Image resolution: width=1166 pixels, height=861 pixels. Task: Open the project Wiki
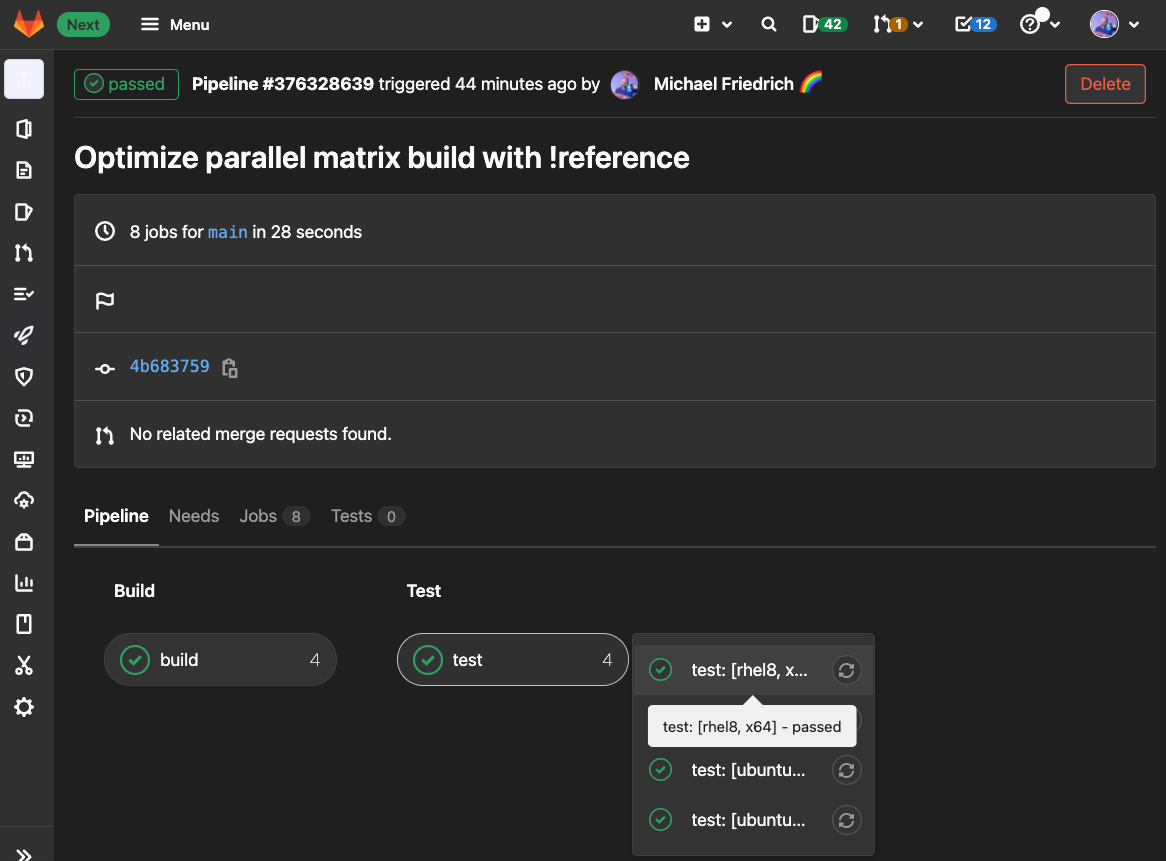coord(25,623)
